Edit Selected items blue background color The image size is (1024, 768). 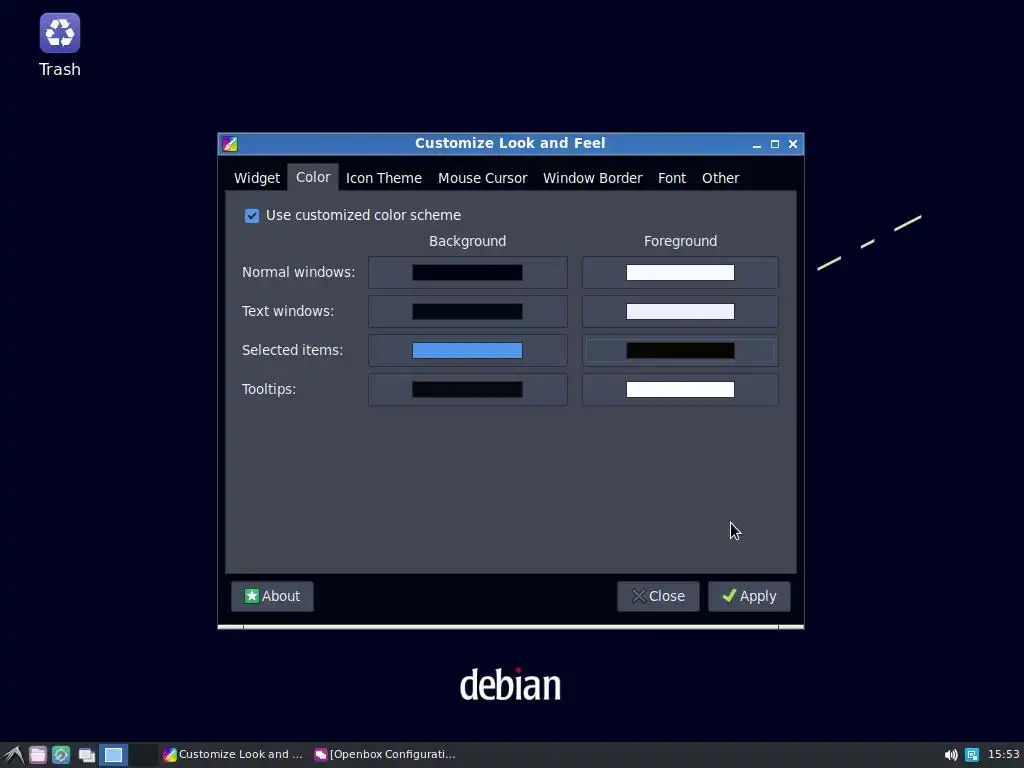click(468, 351)
